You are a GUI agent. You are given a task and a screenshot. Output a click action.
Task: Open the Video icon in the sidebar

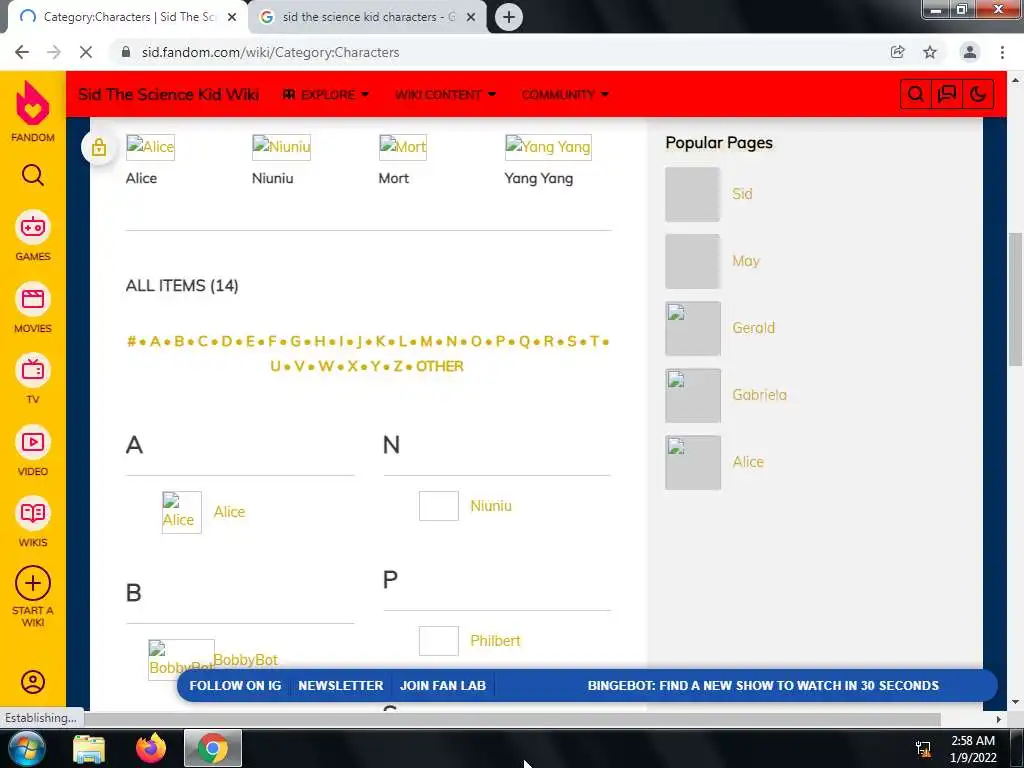[x=33, y=442]
